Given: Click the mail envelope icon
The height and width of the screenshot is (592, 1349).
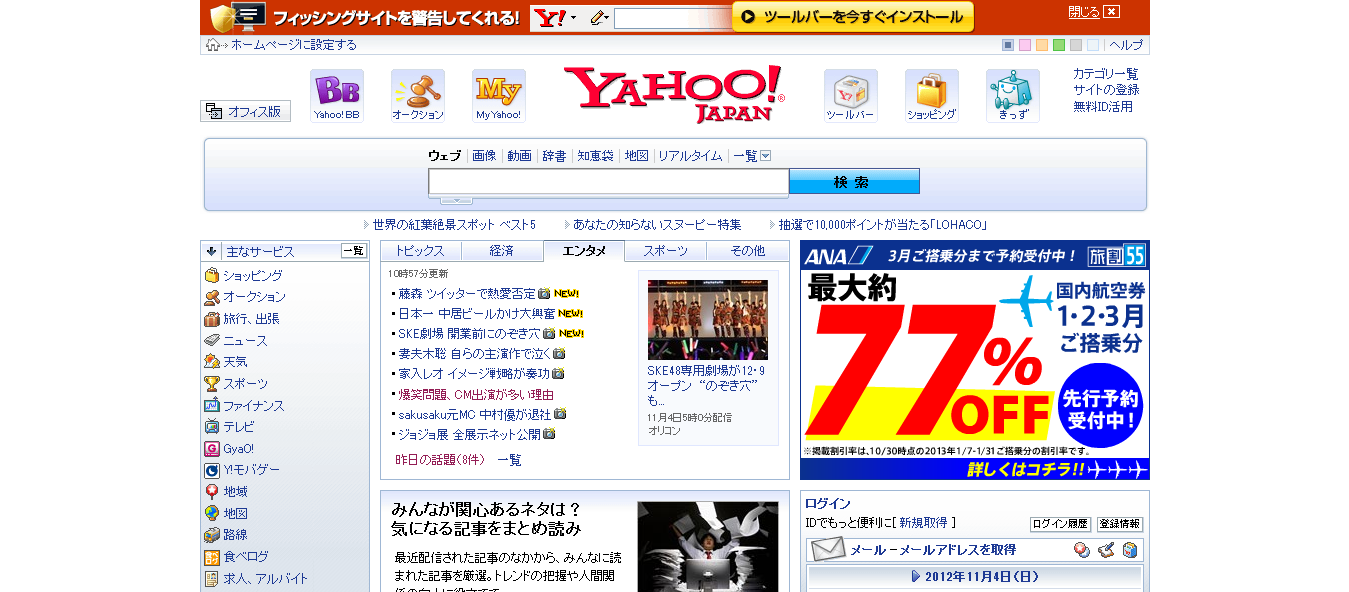Looking at the screenshot, I should click(x=828, y=550).
